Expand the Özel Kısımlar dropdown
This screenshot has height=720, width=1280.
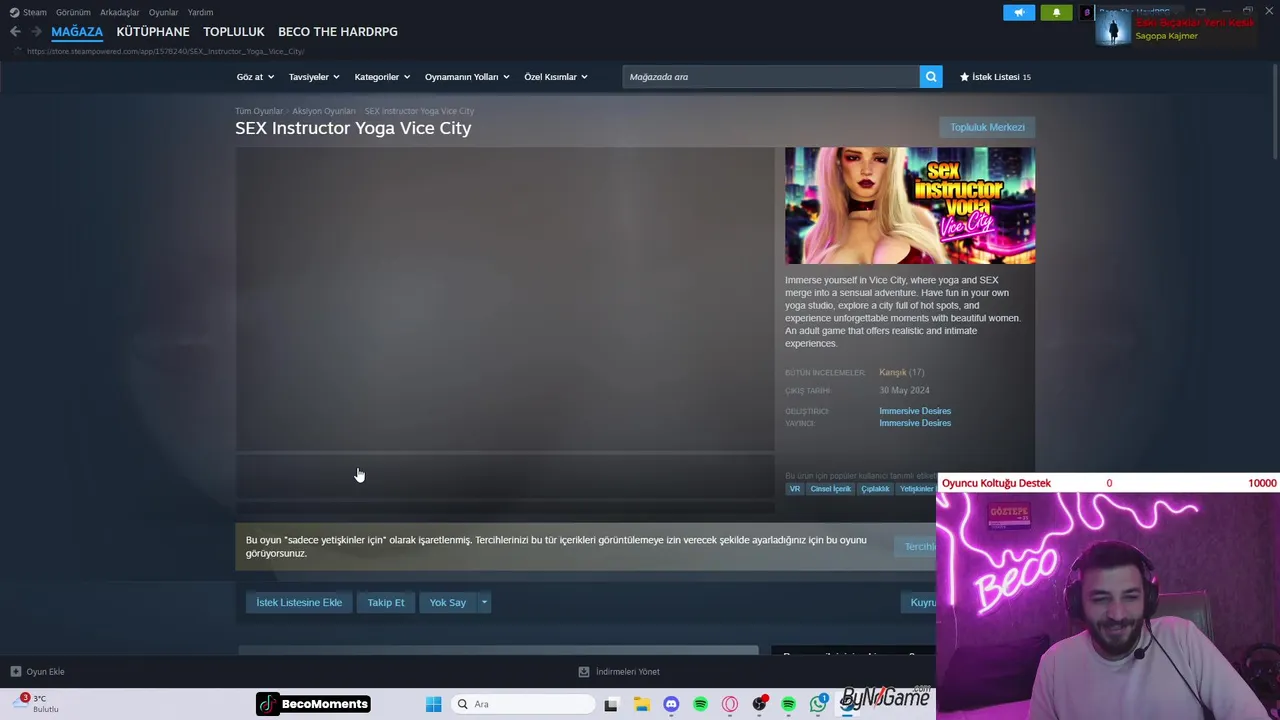(556, 77)
